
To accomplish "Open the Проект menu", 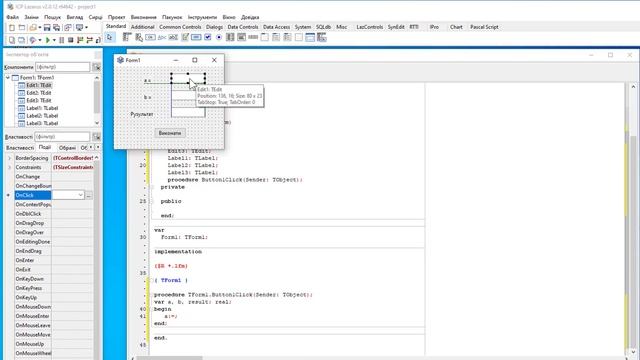I will point(116,17).
